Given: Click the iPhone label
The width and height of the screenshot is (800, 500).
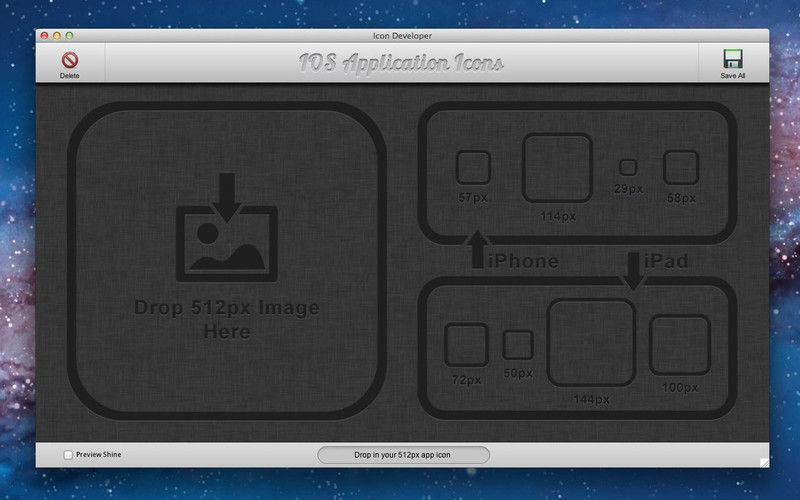Looking at the screenshot, I should tap(522, 262).
